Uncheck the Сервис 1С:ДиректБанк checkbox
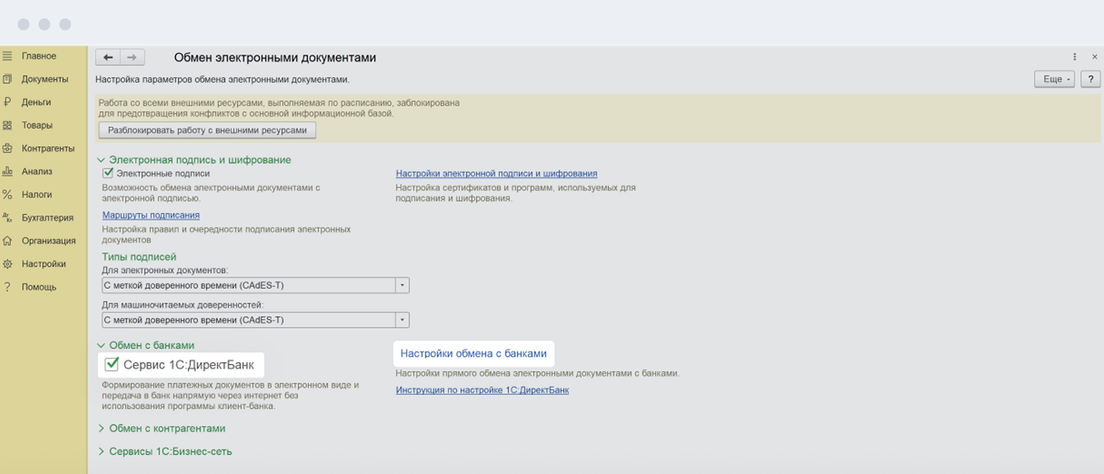The image size is (1104, 474). pyautogui.click(x=112, y=363)
